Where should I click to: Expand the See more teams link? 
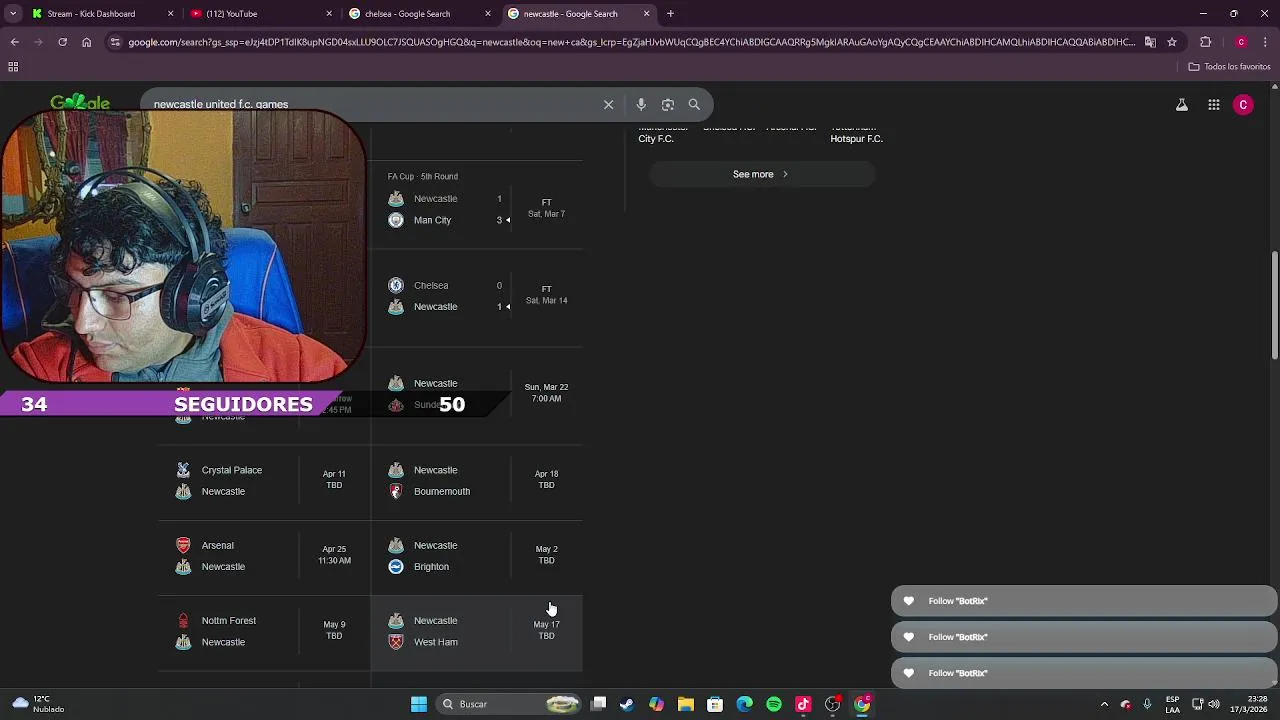[761, 174]
